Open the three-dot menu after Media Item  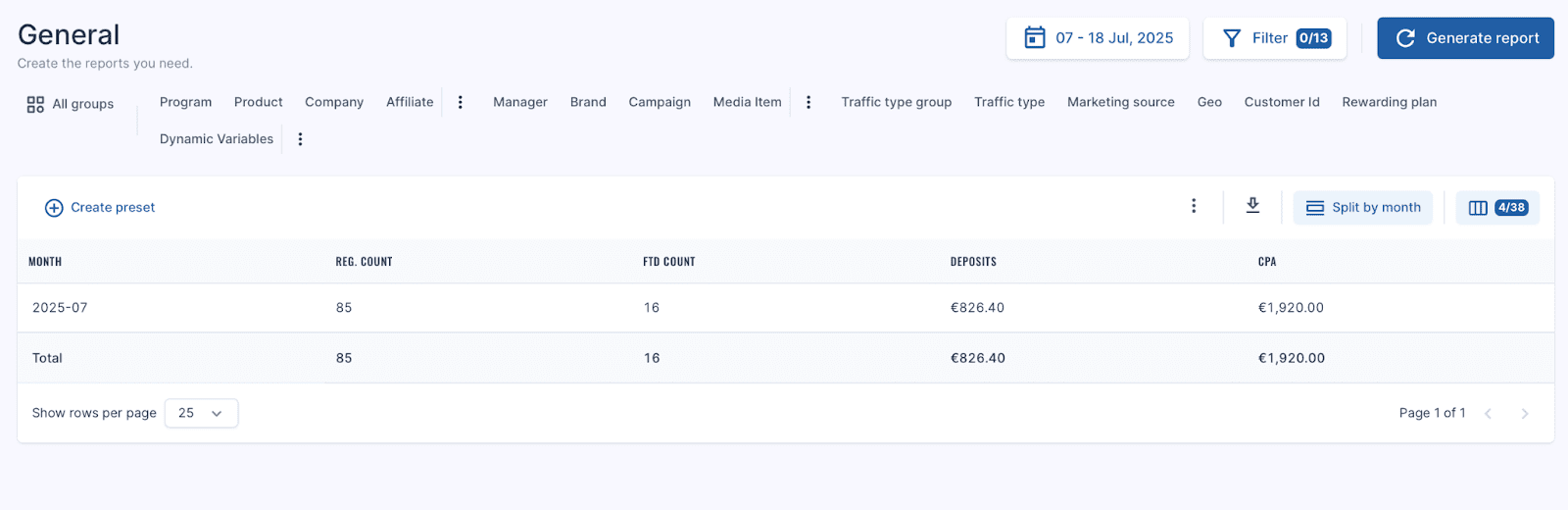(808, 102)
